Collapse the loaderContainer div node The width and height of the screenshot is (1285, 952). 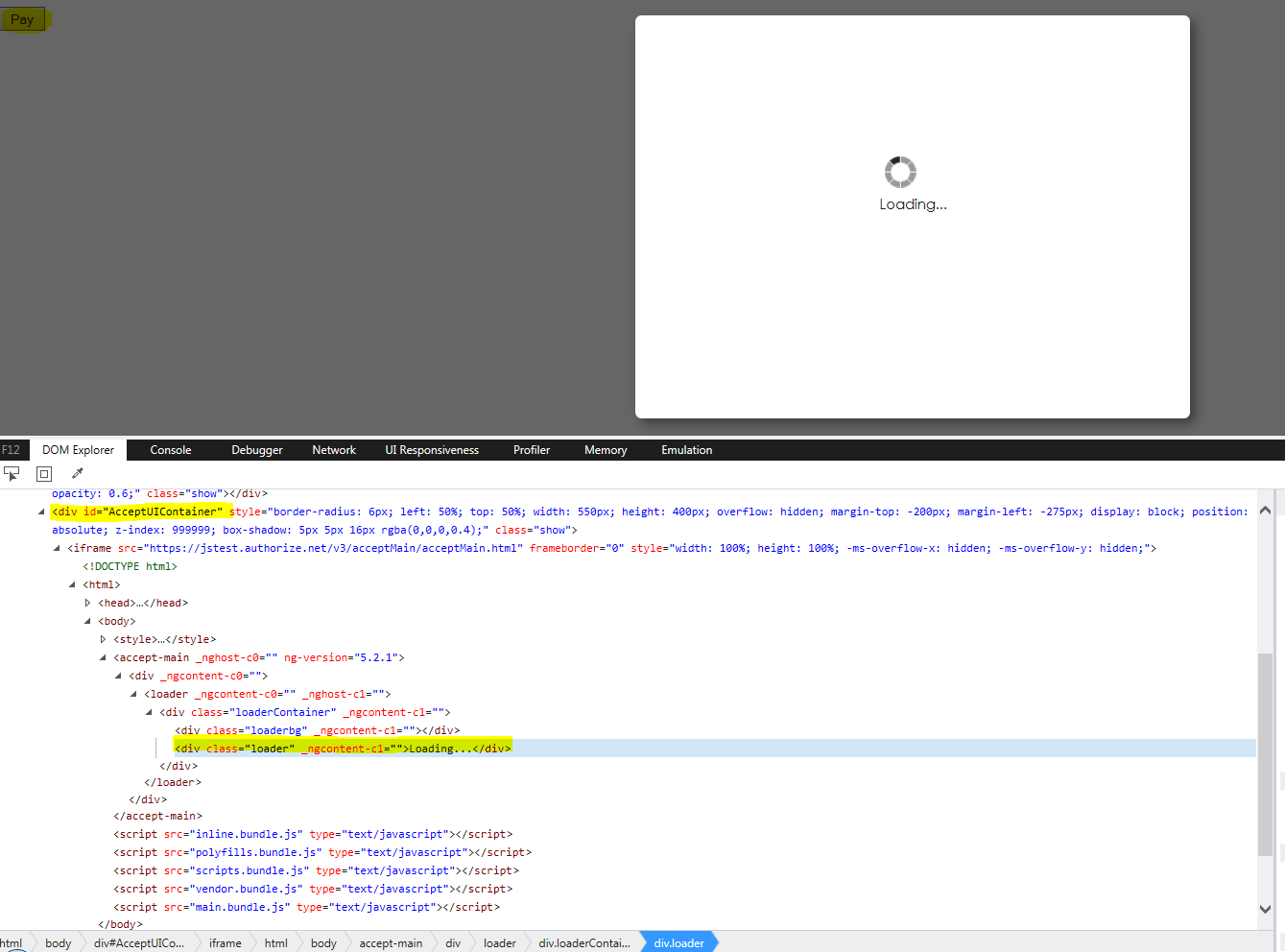pyautogui.click(x=149, y=711)
